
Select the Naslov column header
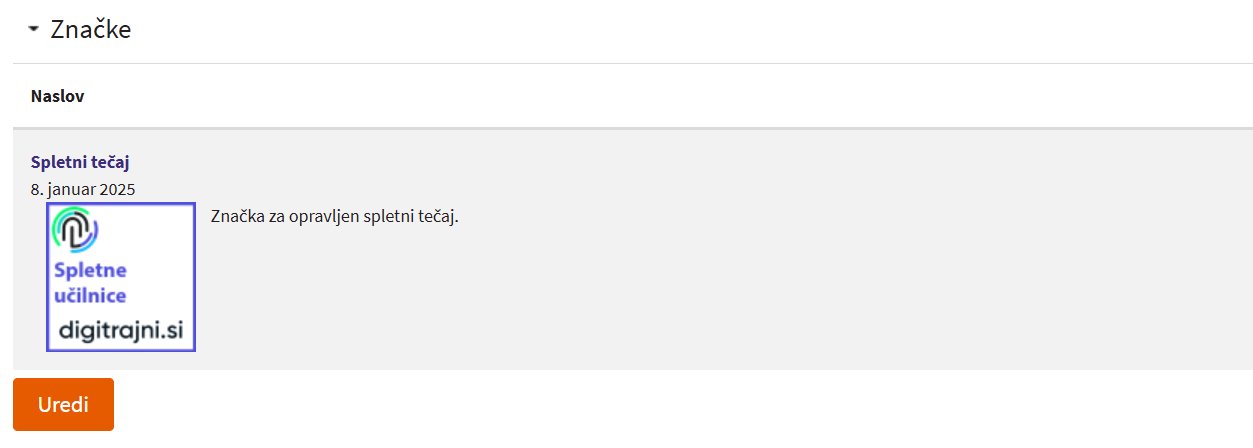pyautogui.click(x=58, y=96)
